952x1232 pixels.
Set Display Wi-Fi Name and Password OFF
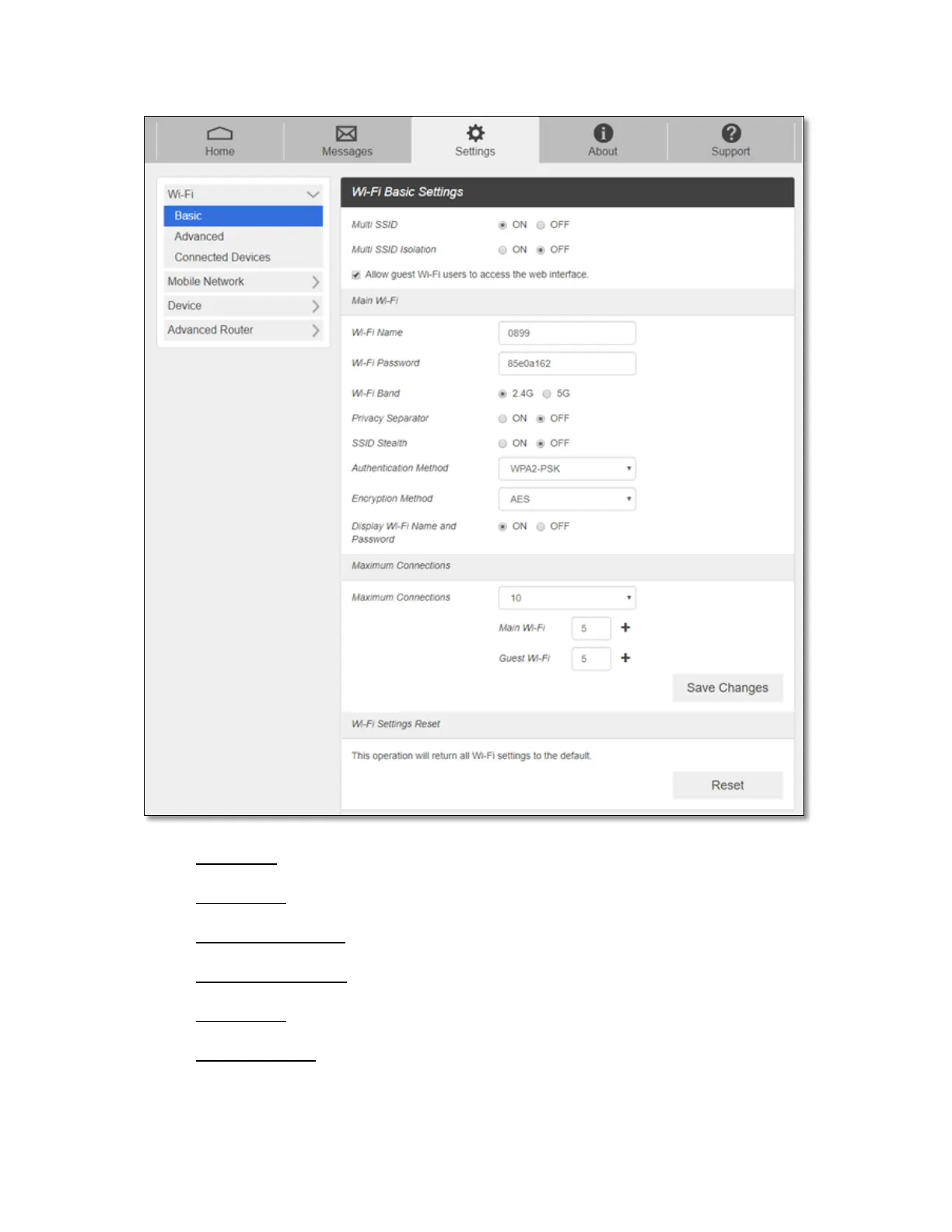coord(541,527)
